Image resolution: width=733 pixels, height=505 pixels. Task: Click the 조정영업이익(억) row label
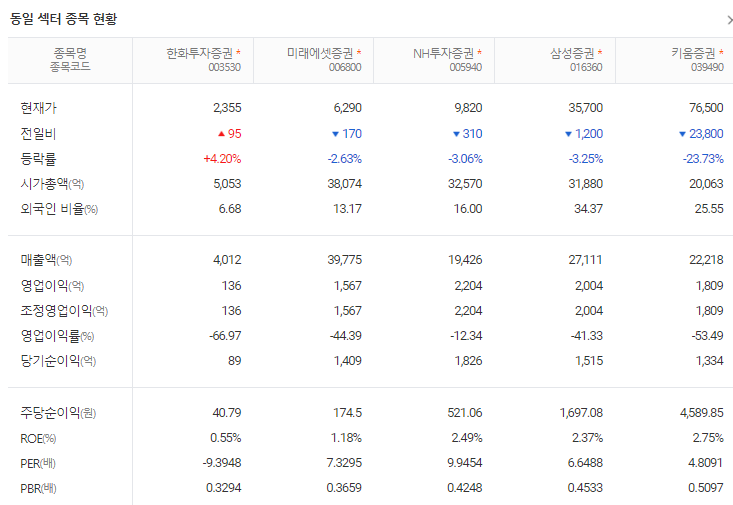pos(64,311)
